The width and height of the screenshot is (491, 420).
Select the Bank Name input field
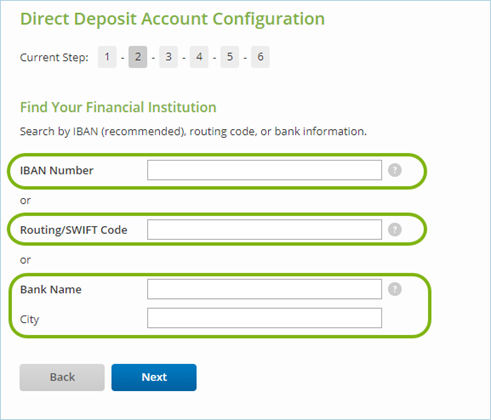[x=264, y=289]
